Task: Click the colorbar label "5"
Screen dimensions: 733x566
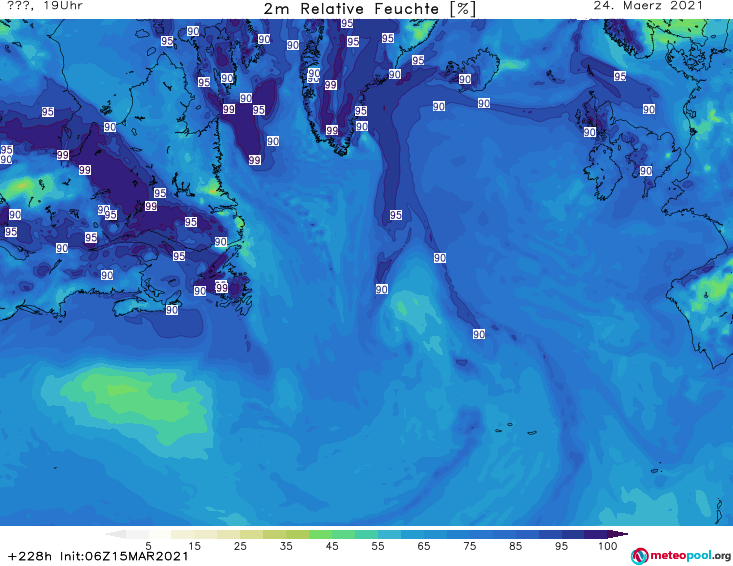Action: (148, 546)
